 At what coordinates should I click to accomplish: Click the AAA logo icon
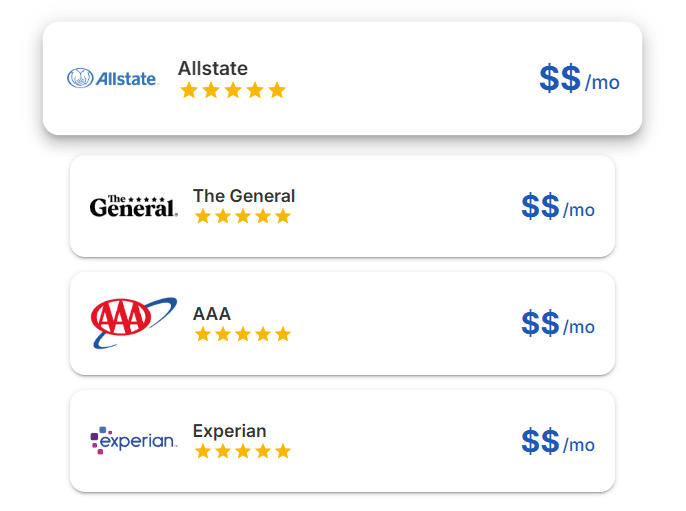133,322
